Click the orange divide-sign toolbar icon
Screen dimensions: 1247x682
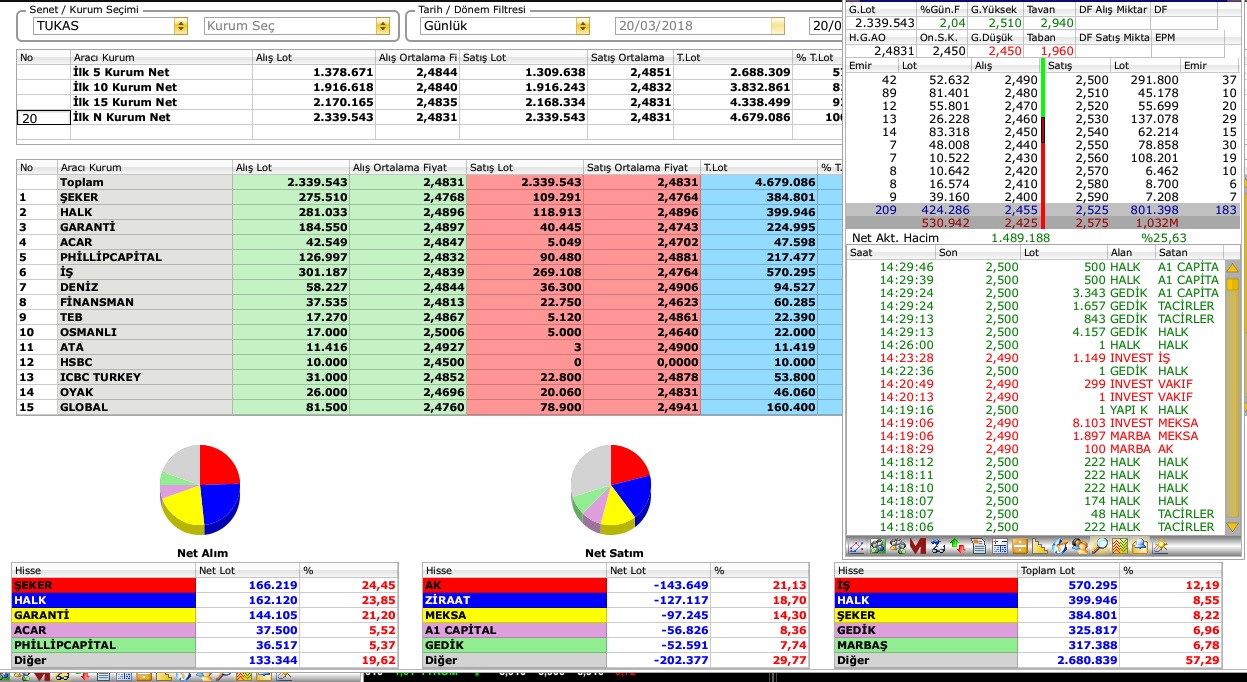click(1020, 546)
